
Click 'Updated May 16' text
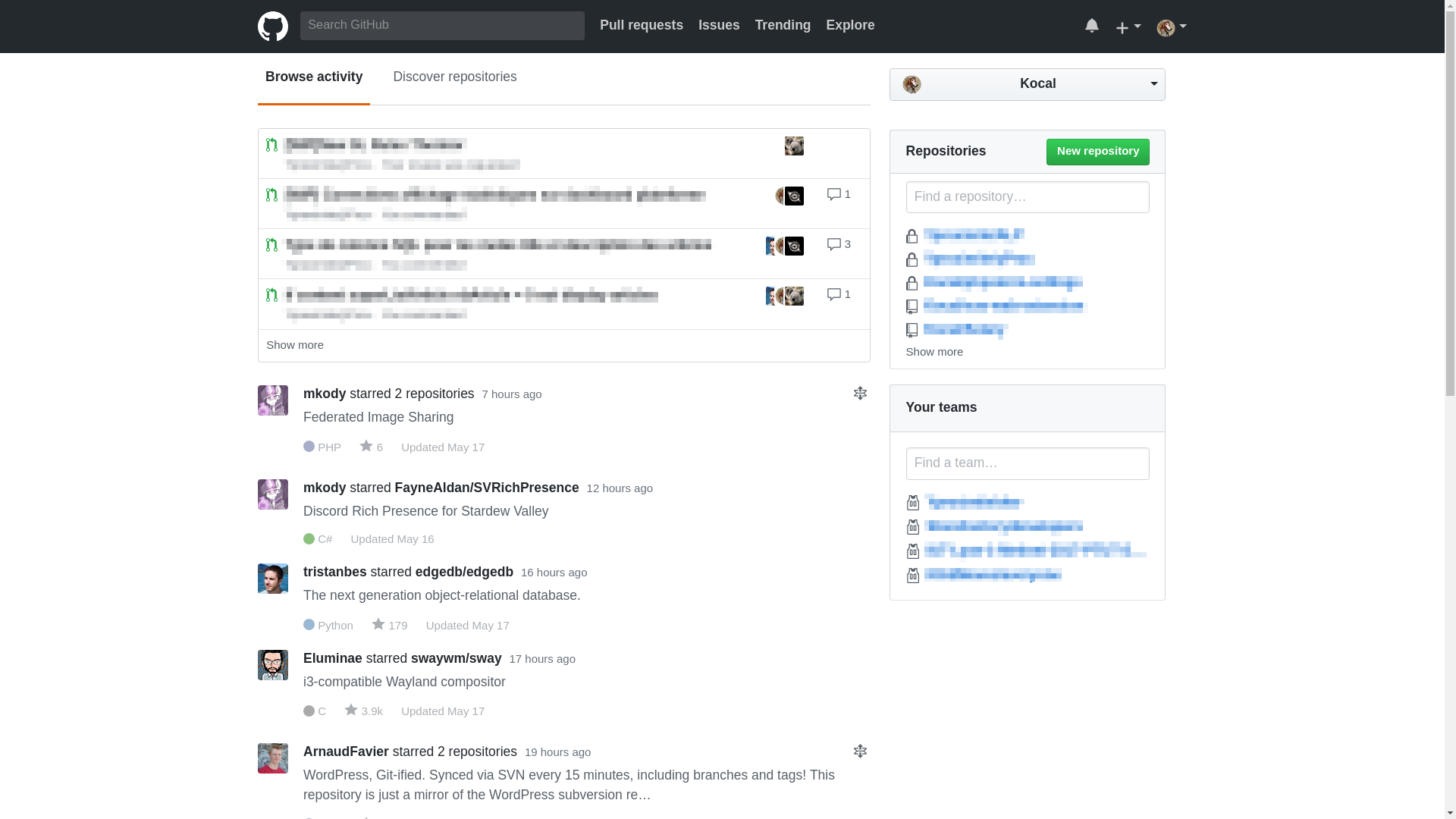[392, 539]
